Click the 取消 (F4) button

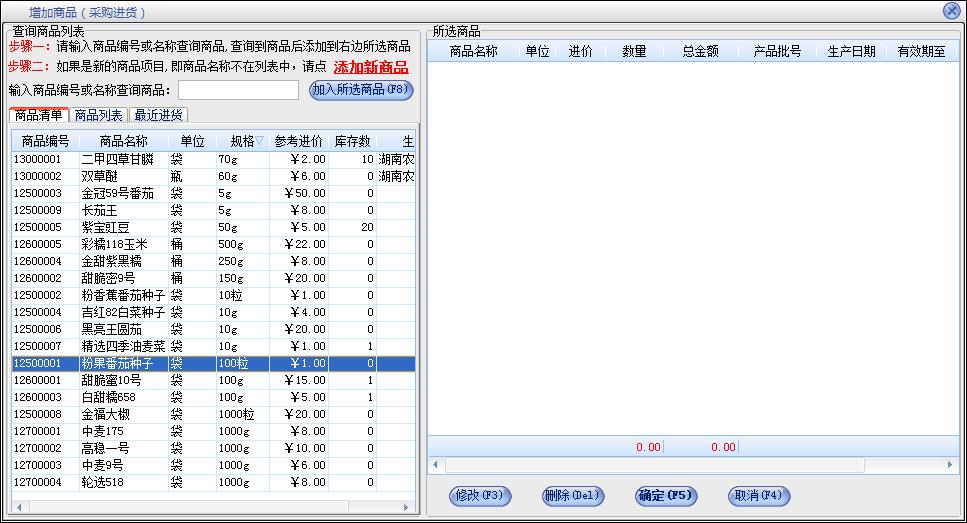pos(759,495)
